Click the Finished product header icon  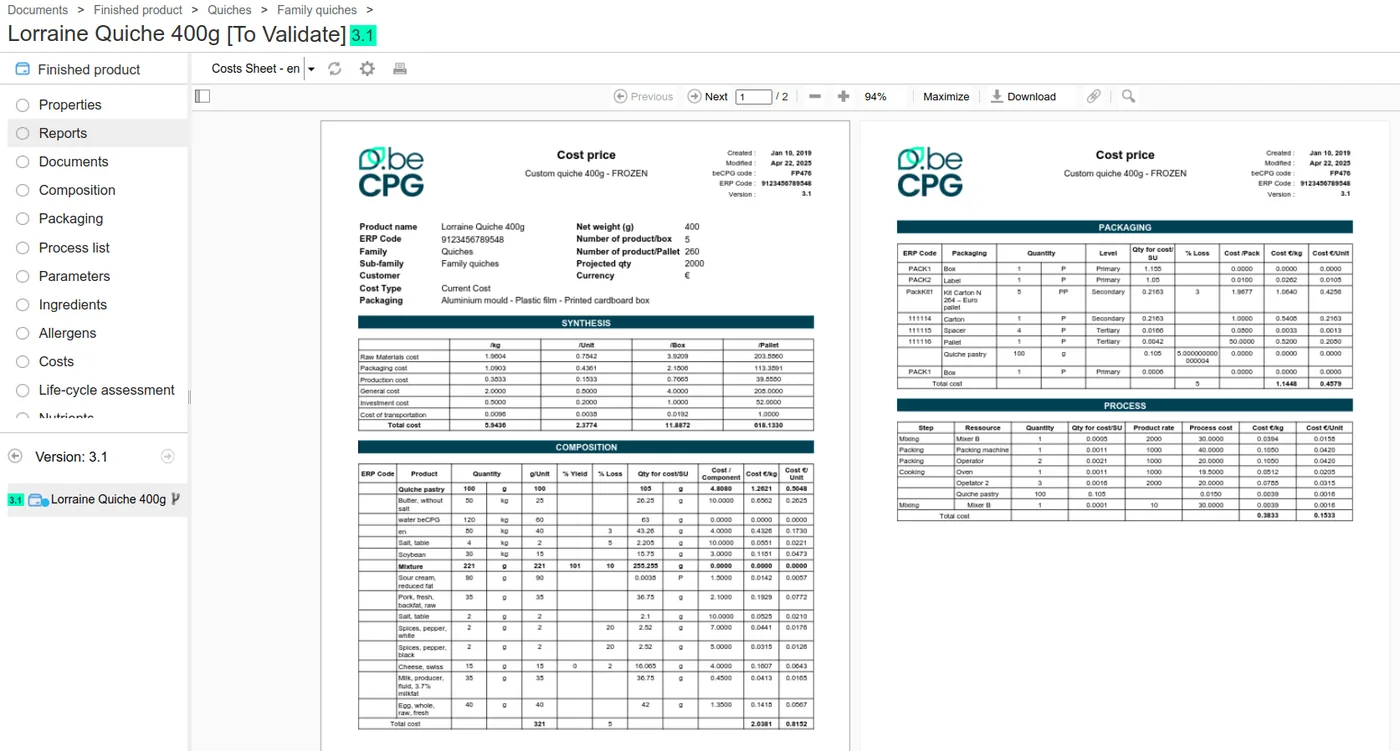(22, 69)
